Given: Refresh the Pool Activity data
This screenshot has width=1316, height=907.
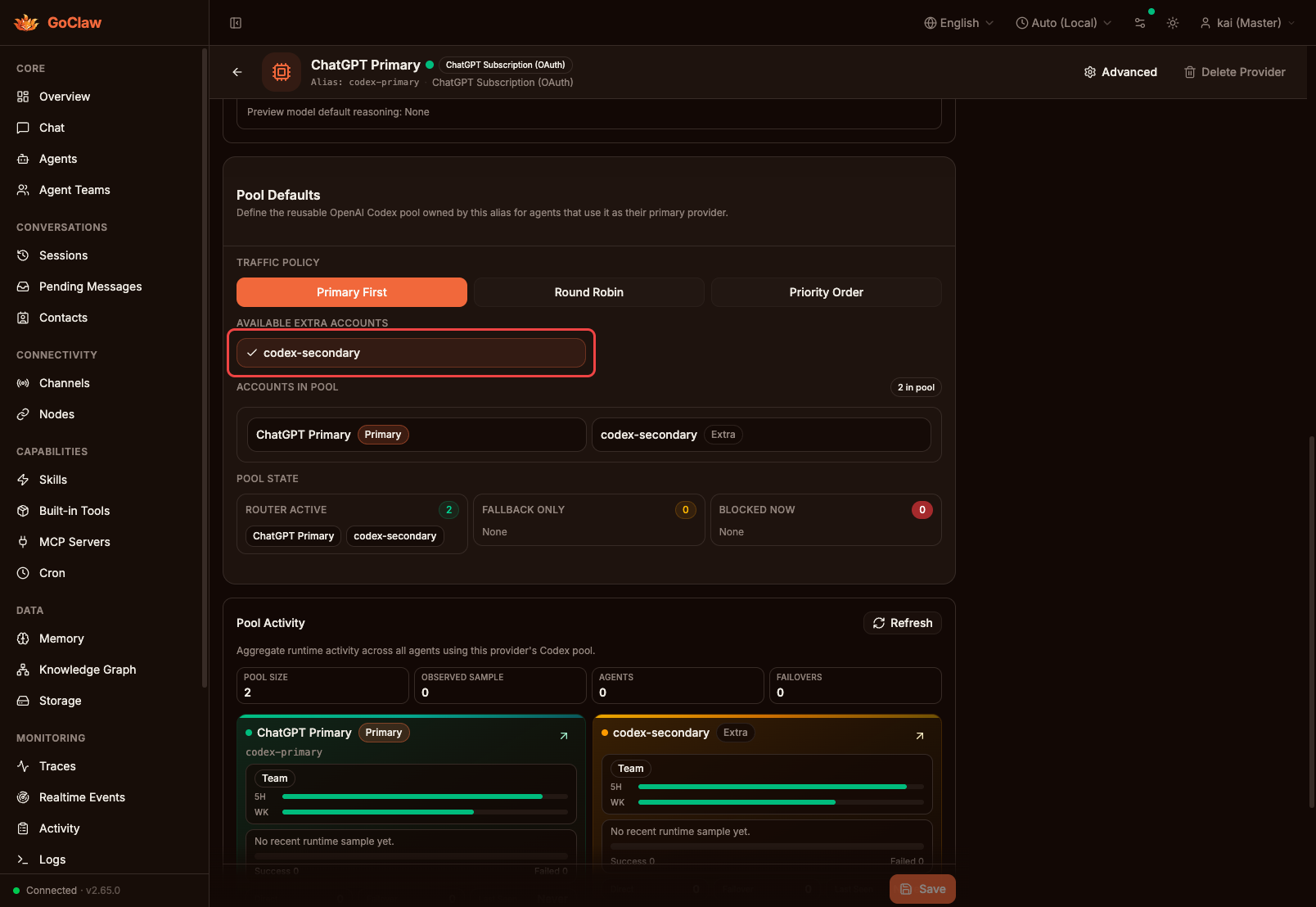Looking at the screenshot, I should 903,623.
